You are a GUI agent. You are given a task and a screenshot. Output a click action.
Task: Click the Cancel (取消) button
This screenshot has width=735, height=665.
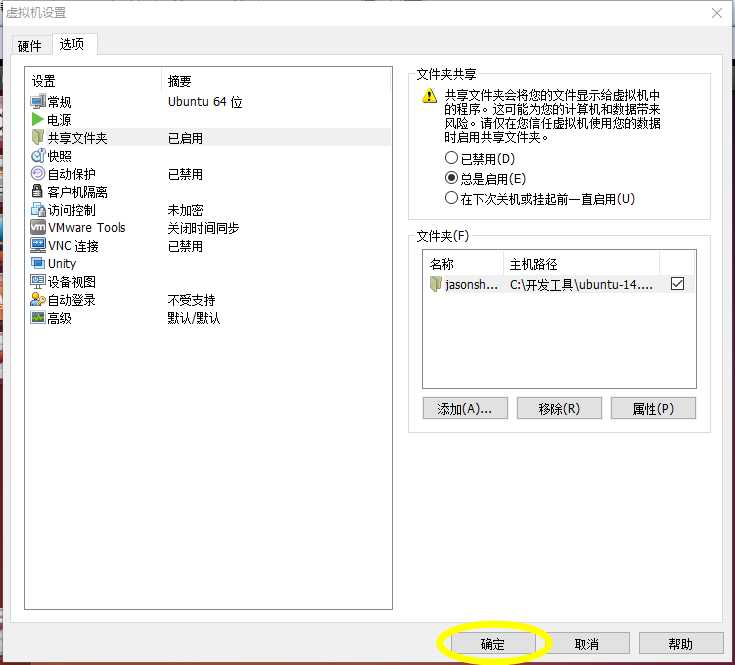tap(587, 643)
